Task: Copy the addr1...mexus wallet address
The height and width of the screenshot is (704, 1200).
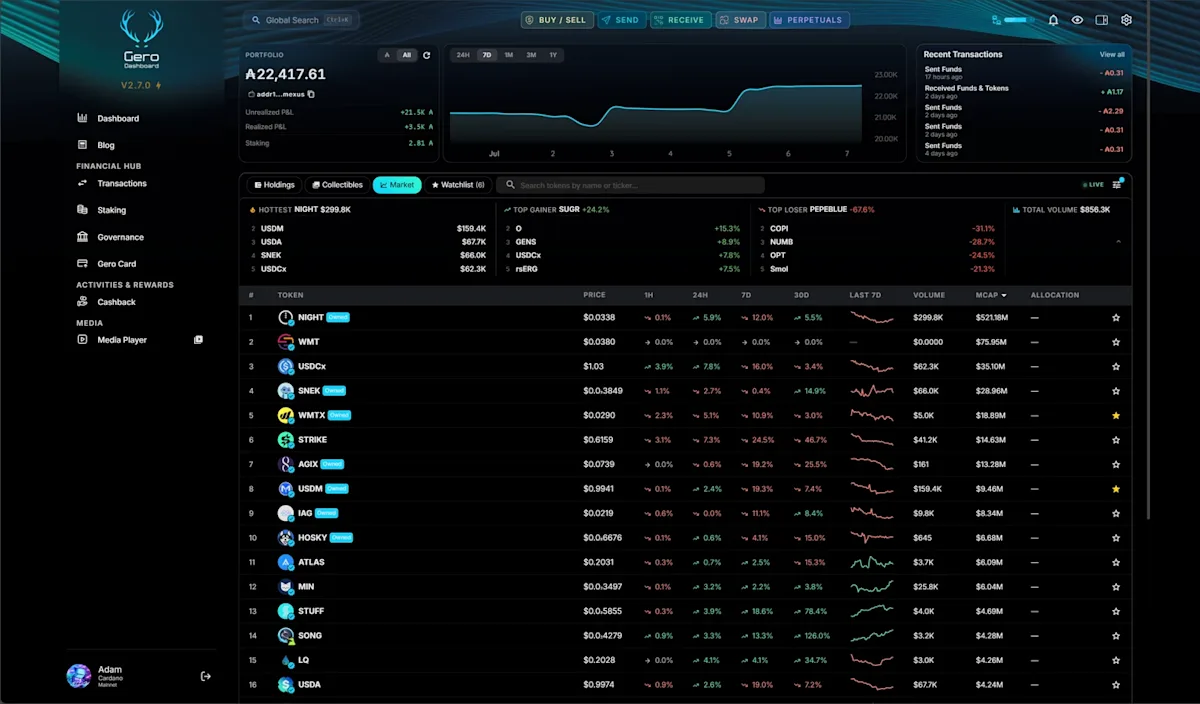Action: pyautogui.click(x=311, y=94)
